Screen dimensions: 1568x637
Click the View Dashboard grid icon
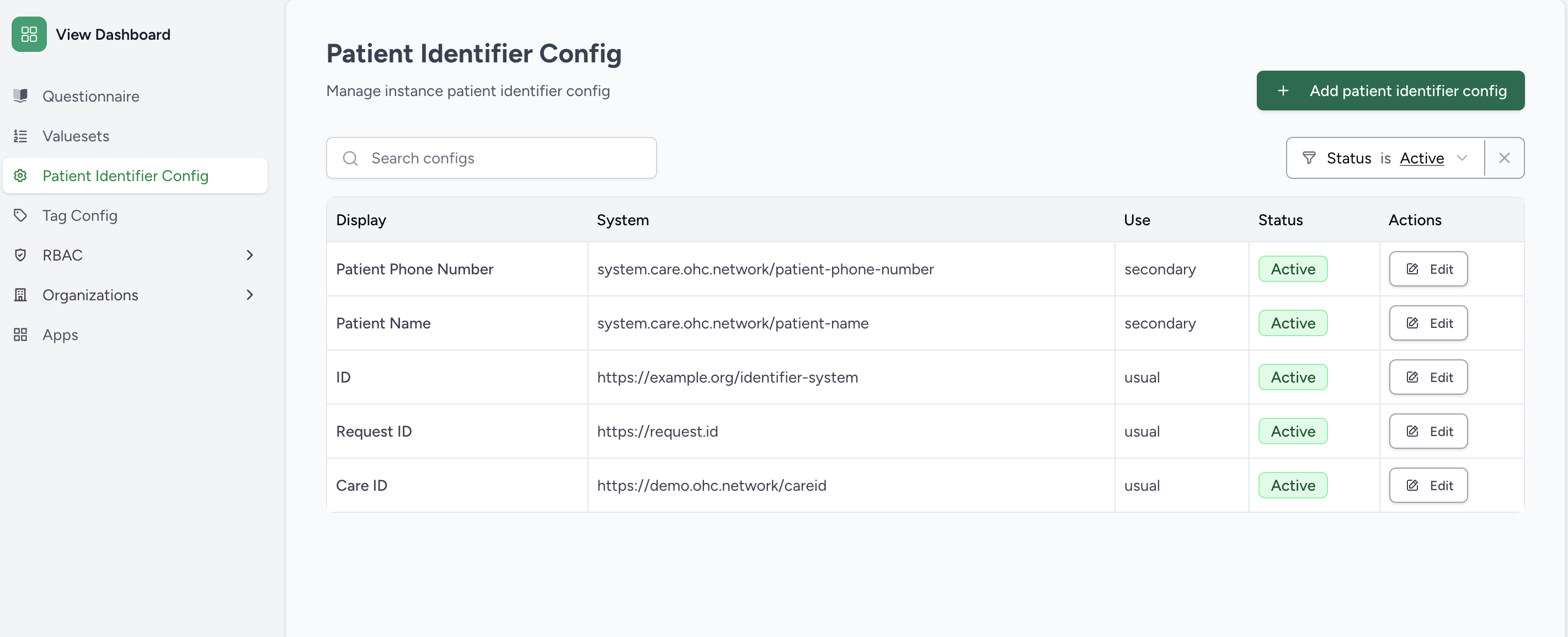pyautogui.click(x=29, y=34)
